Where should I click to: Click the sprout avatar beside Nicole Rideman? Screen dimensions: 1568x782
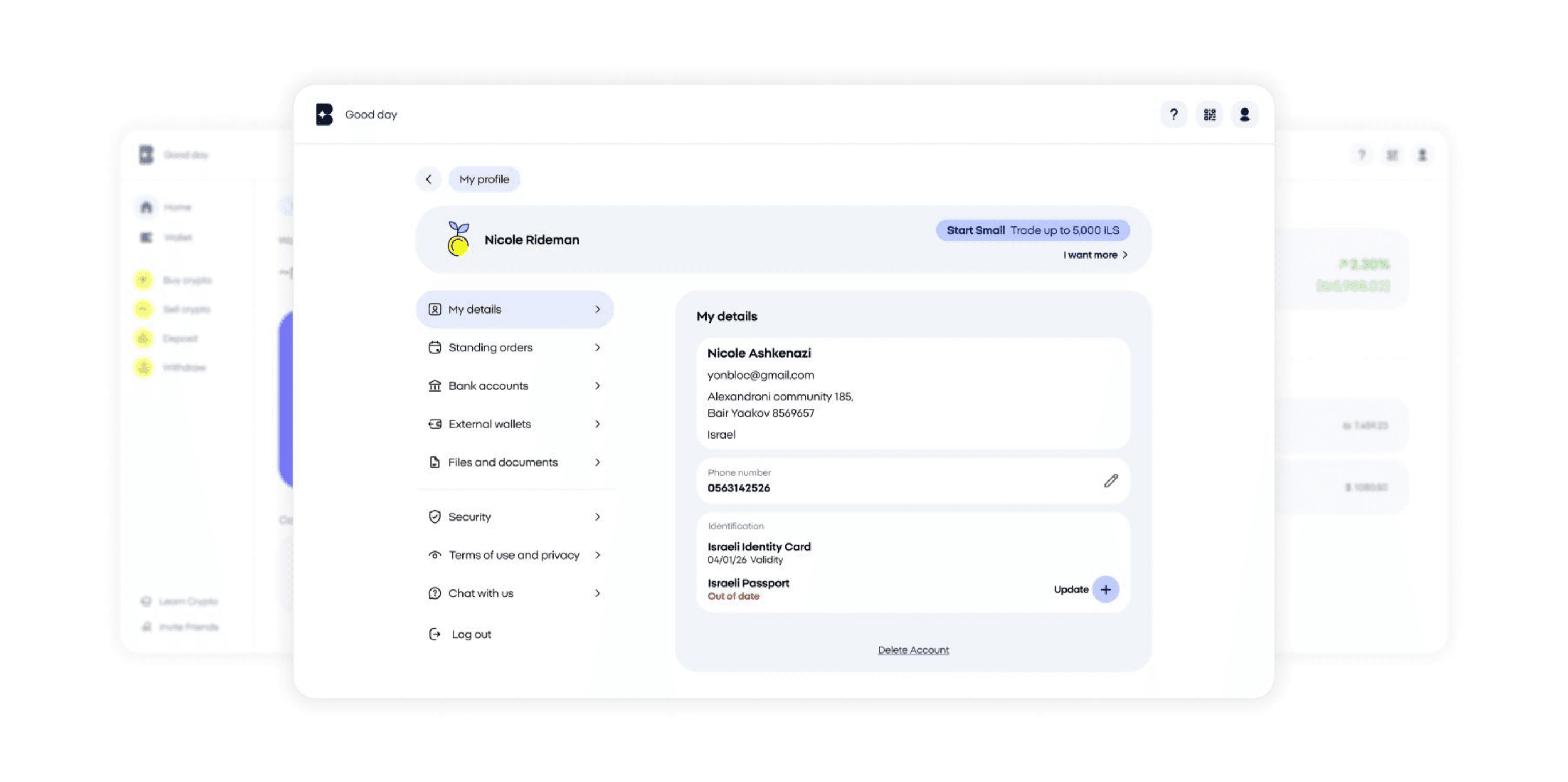[x=458, y=238]
